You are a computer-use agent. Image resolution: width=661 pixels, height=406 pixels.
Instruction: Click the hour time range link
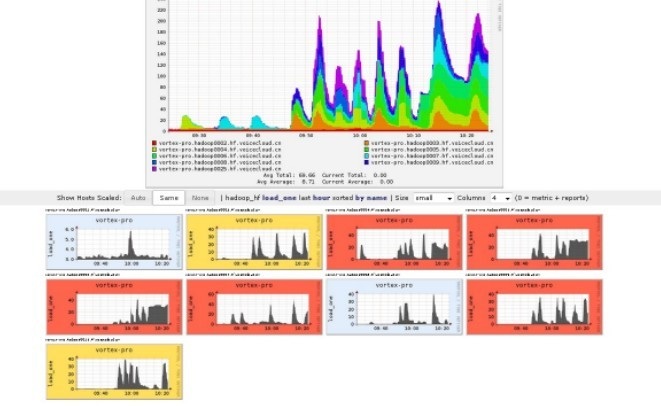321,198
